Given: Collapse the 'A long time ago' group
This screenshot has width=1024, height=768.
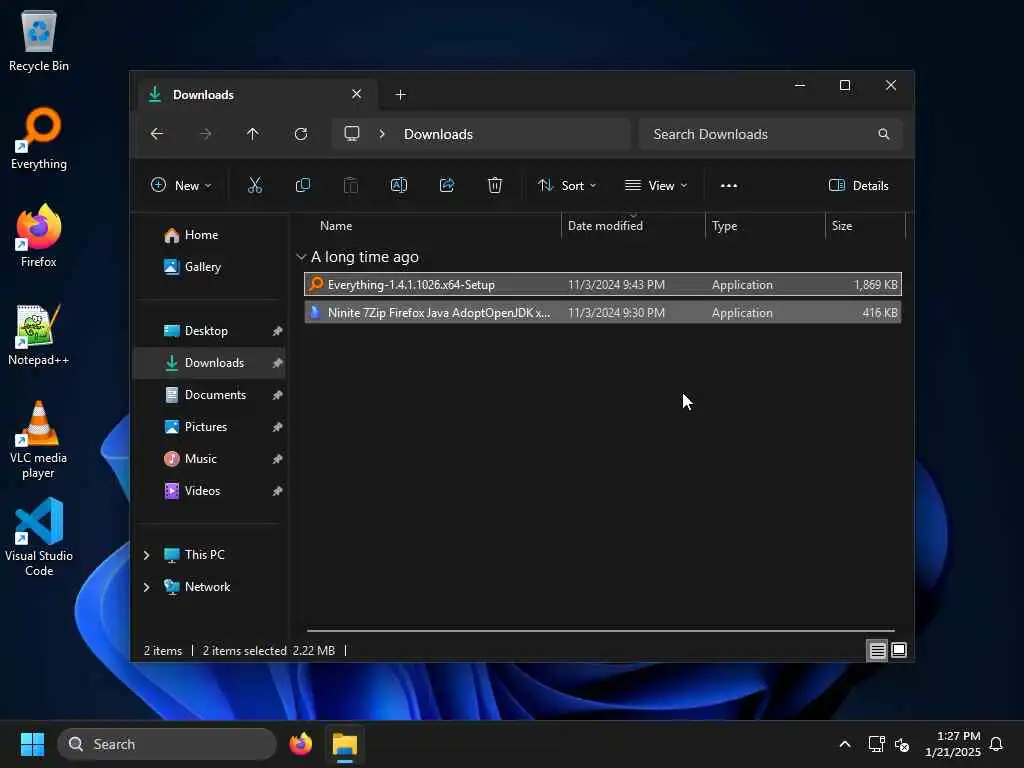Looking at the screenshot, I should [x=301, y=257].
